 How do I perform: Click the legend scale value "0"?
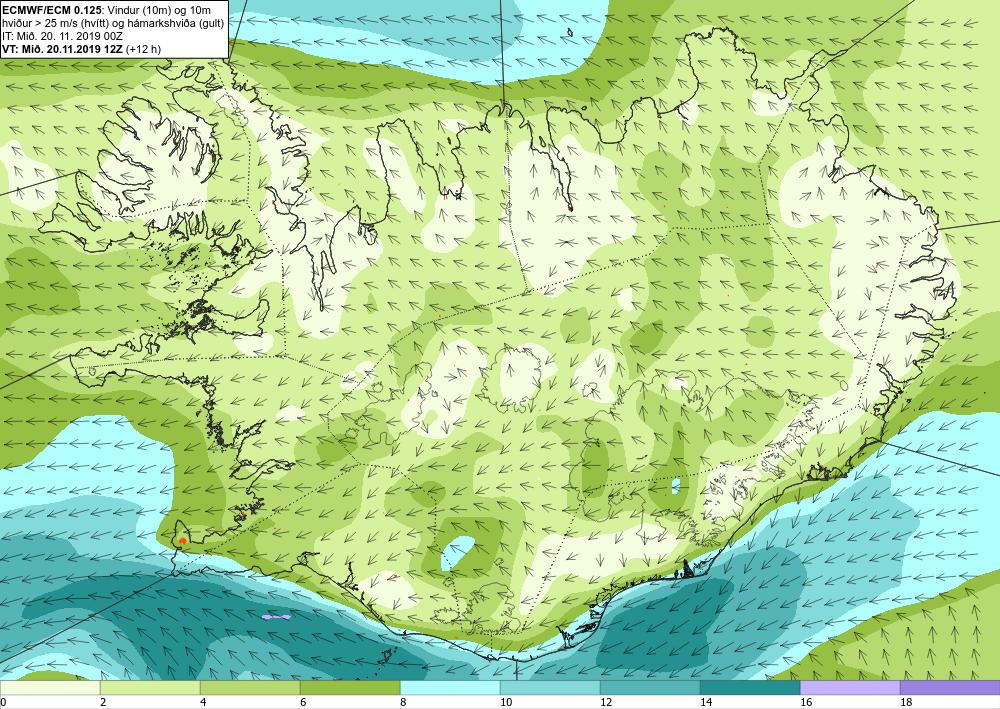click(x=3, y=703)
